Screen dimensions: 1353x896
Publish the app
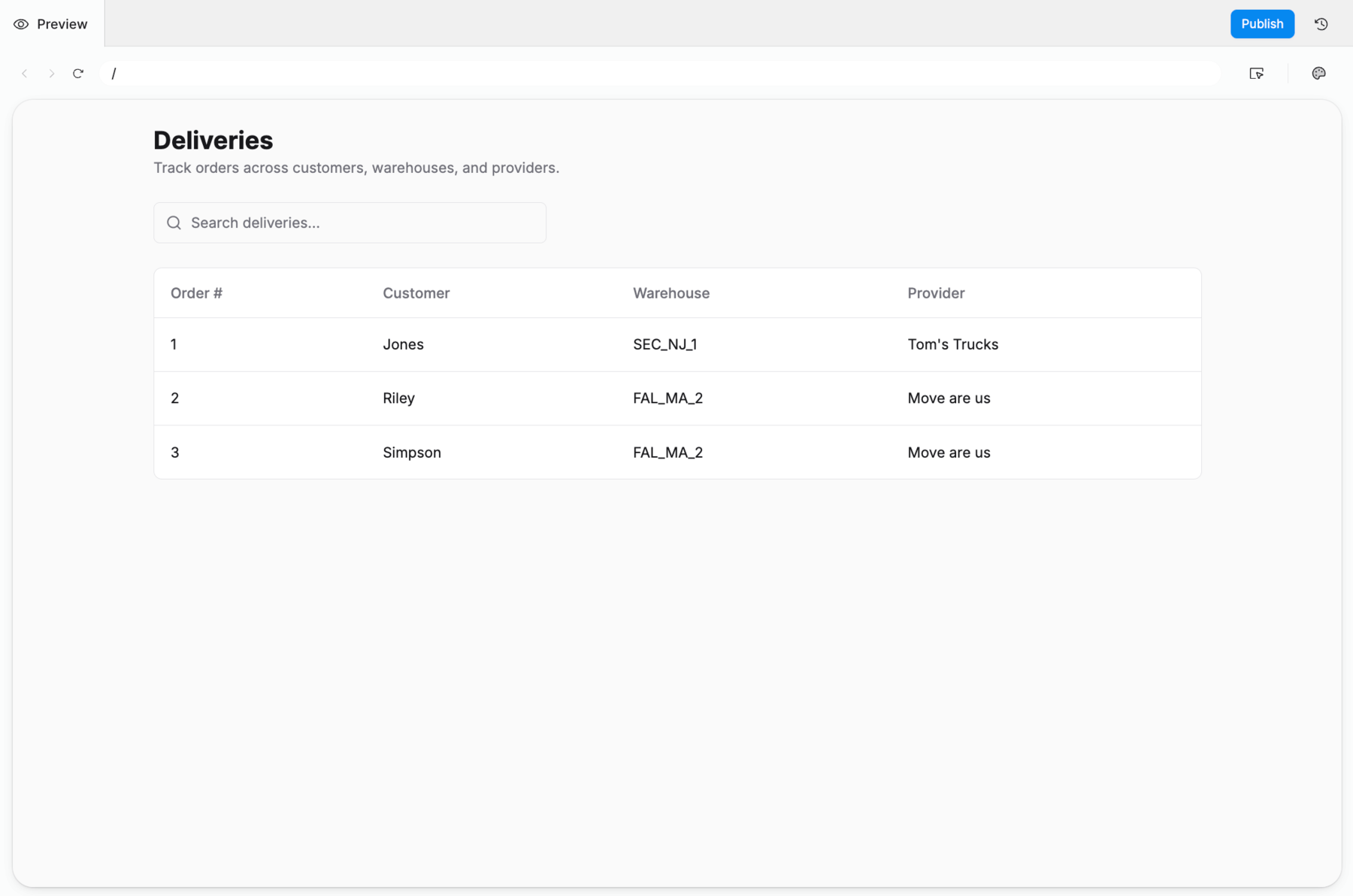coord(1262,24)
